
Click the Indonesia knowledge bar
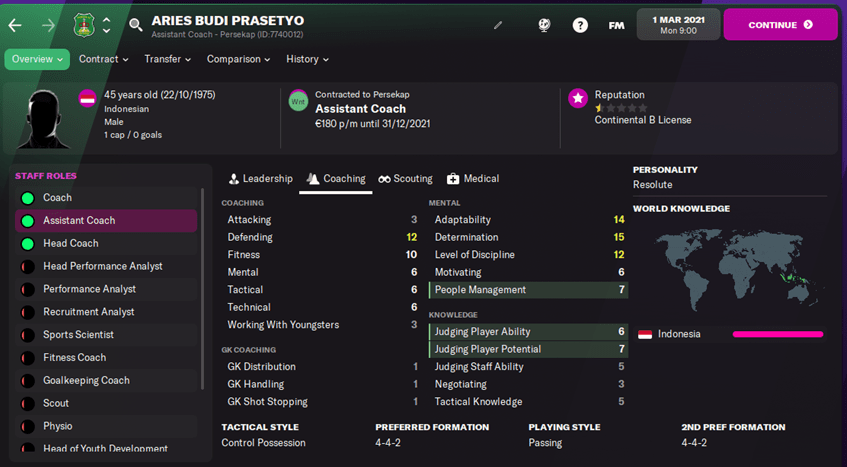777,334
